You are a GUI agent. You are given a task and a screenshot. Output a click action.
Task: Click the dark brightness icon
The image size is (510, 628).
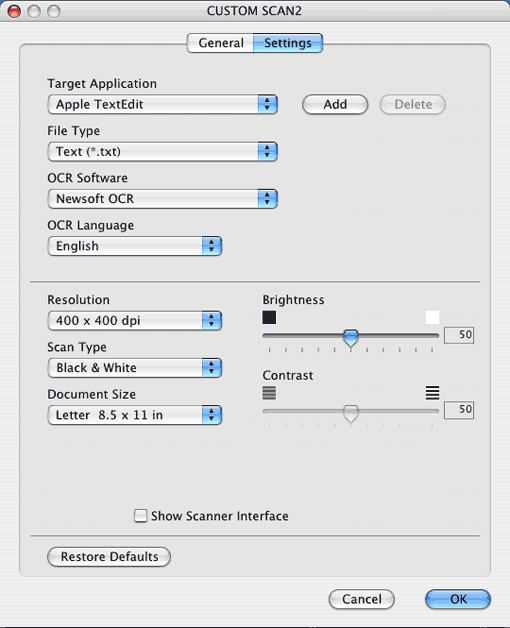(x=269, y=318)
